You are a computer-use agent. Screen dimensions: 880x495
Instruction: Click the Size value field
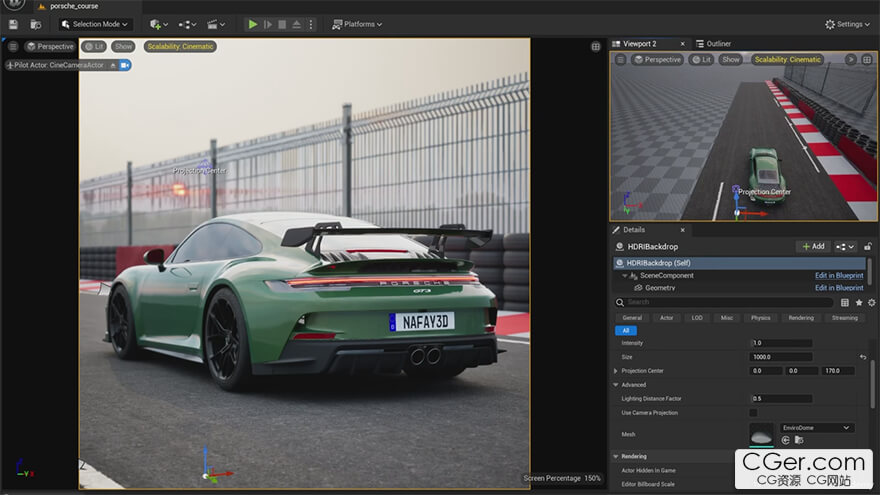coord(781,357)
